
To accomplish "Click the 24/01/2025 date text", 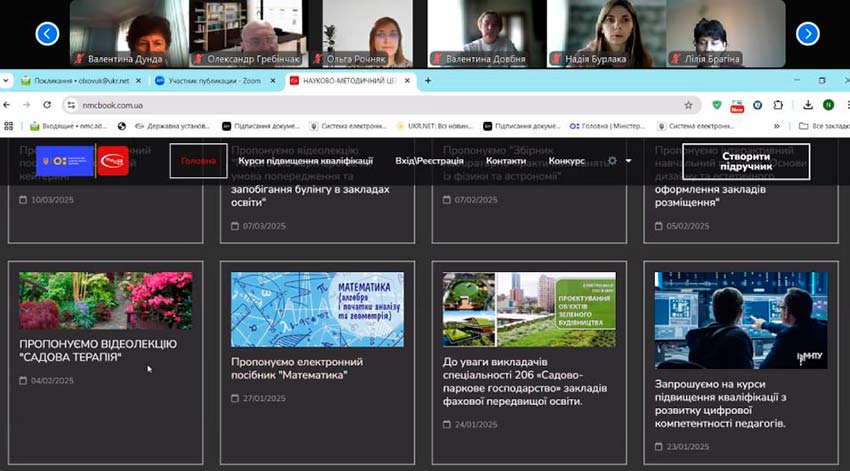I will (476, 424).
